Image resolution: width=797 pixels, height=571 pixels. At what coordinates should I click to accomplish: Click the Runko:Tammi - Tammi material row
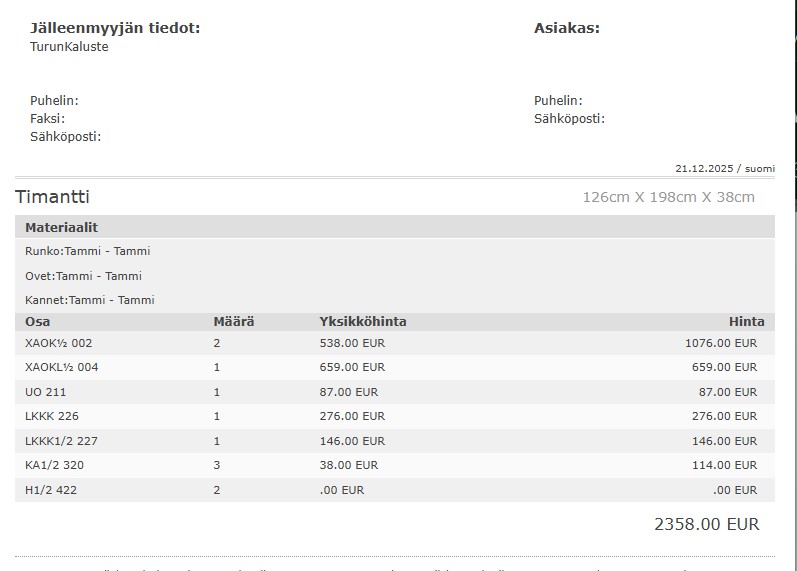[87, 251]
